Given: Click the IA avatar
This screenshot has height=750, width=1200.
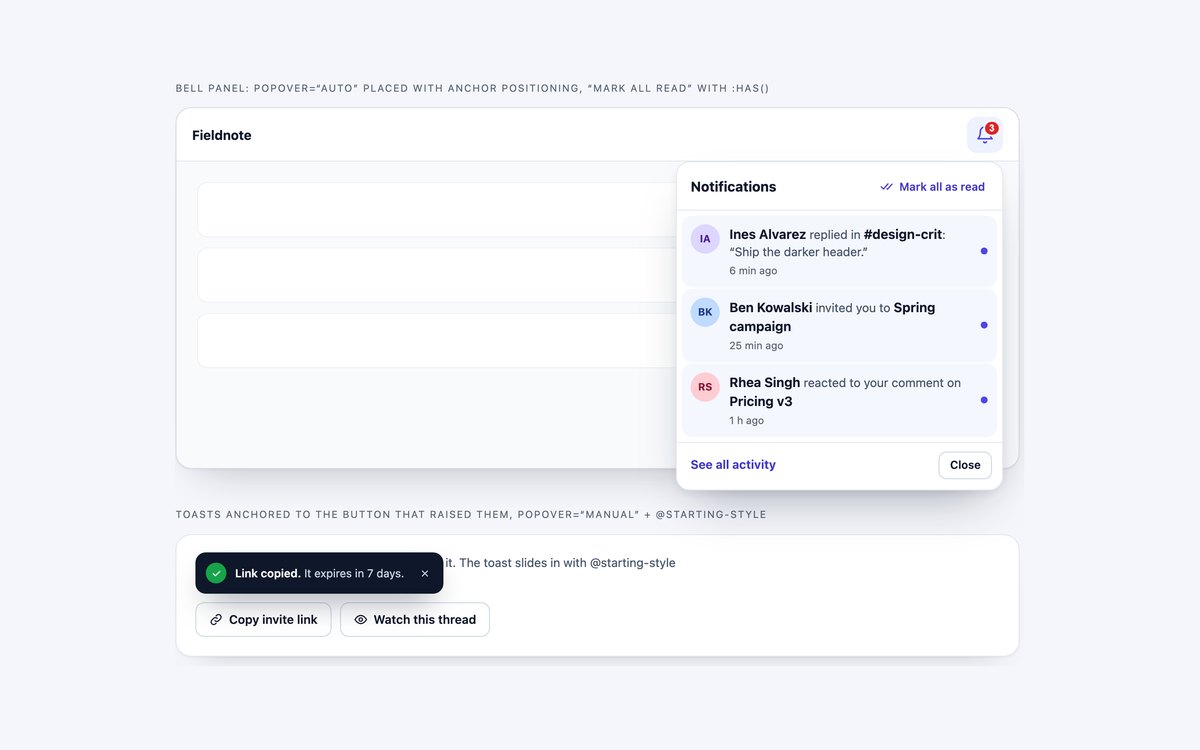Looking at the screenshot, I should coord(705,239).
